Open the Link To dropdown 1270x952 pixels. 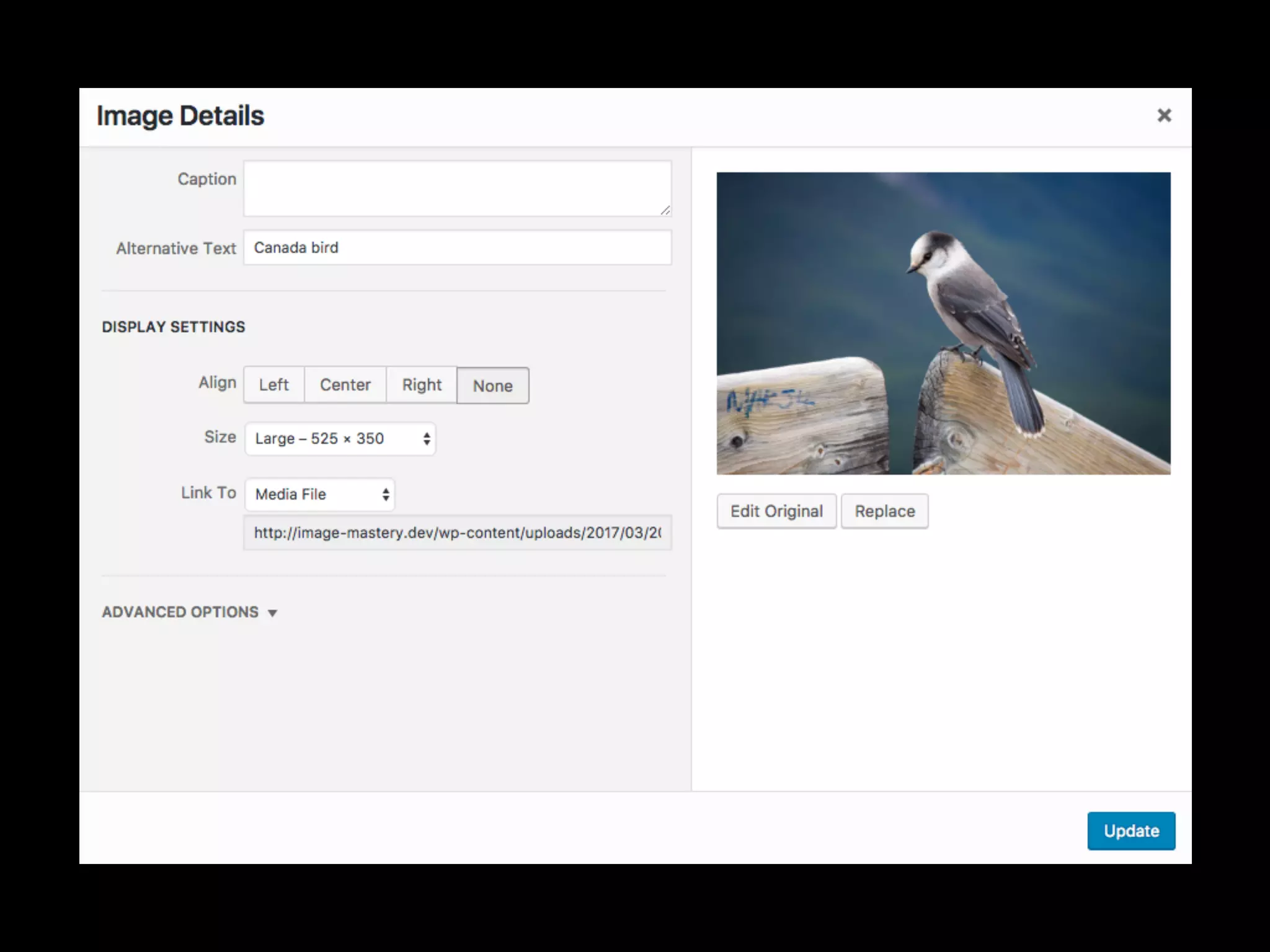tap(320, 495)
